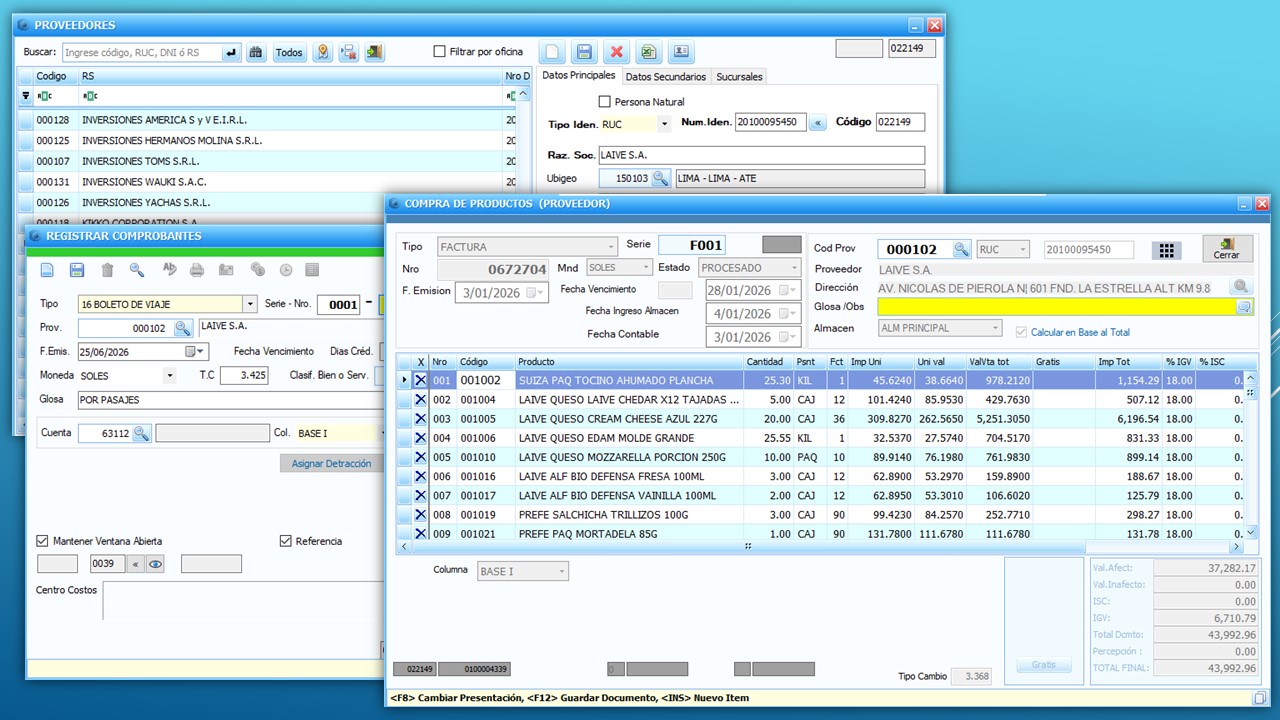Open the F.Emis. date picker 25/06/2026

point(196,352)
